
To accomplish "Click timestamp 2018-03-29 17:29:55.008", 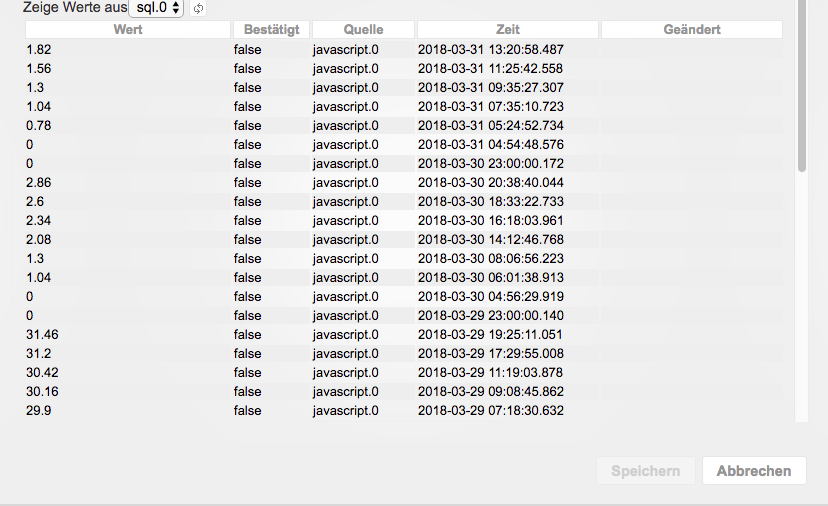I will point(490,354).
